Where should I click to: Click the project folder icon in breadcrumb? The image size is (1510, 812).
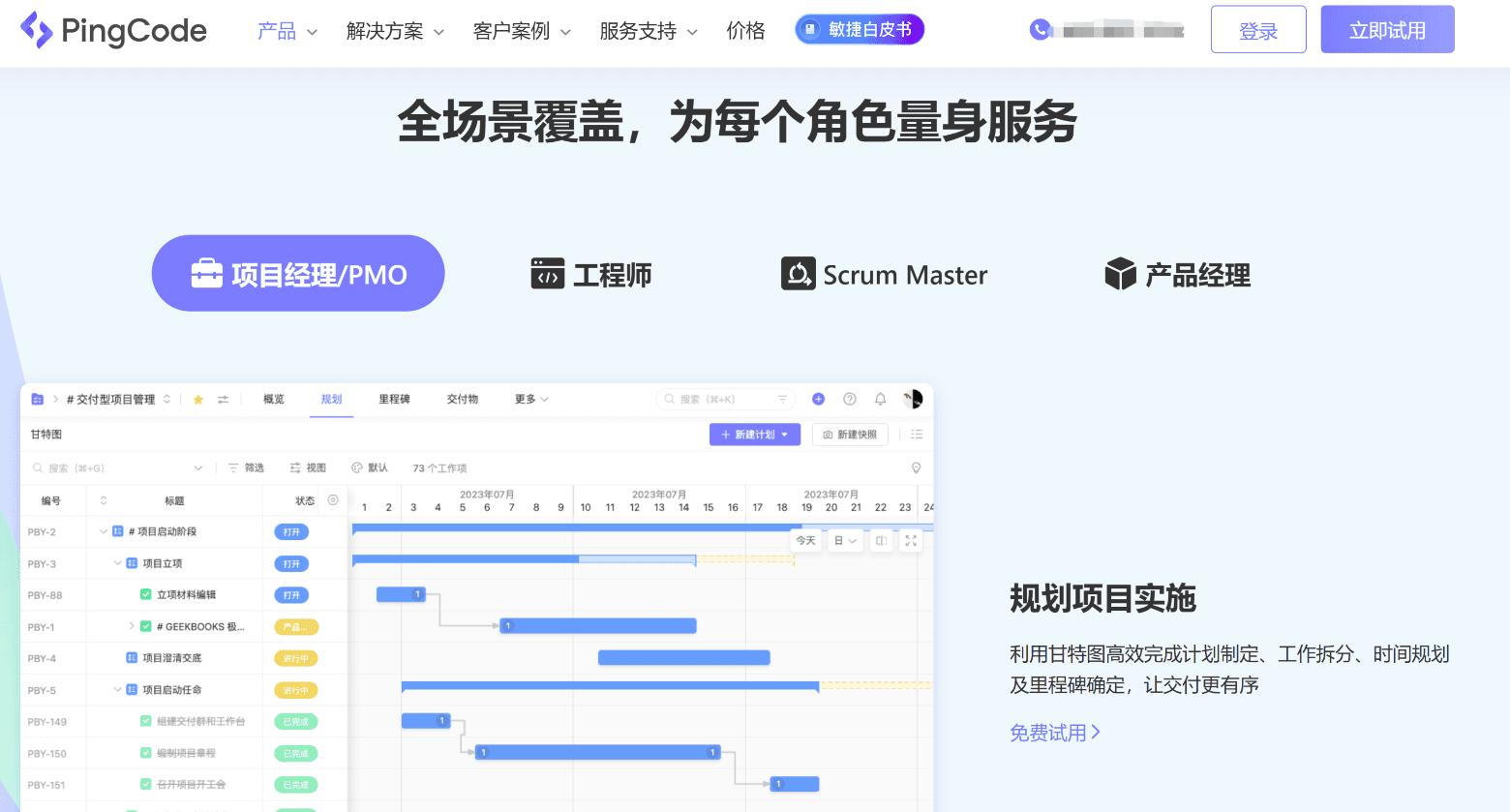pos(38,400)
